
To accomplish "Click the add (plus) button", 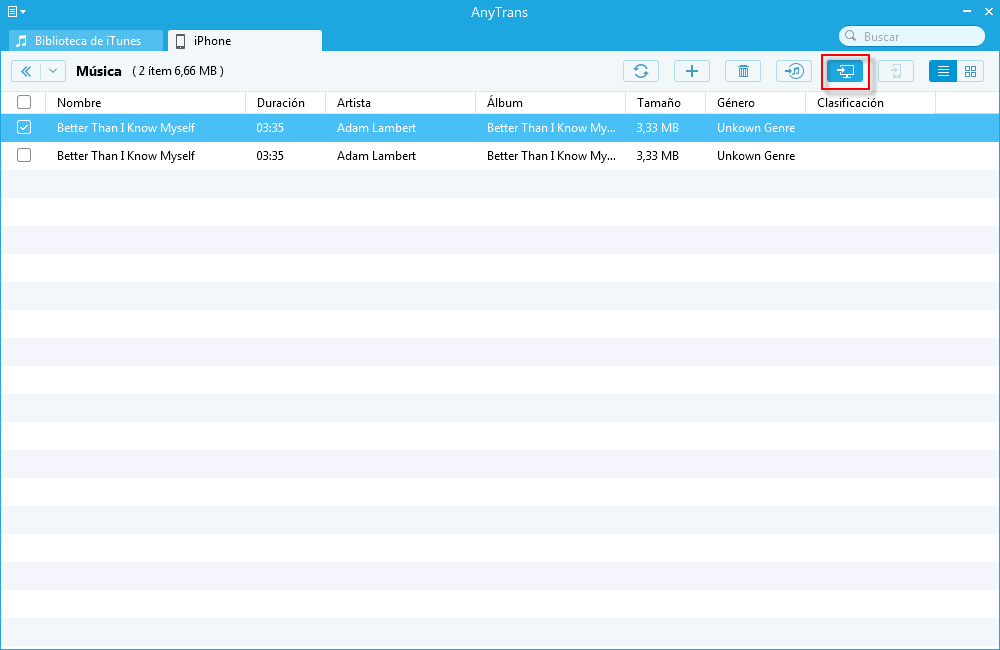I will tap(691, 71).
